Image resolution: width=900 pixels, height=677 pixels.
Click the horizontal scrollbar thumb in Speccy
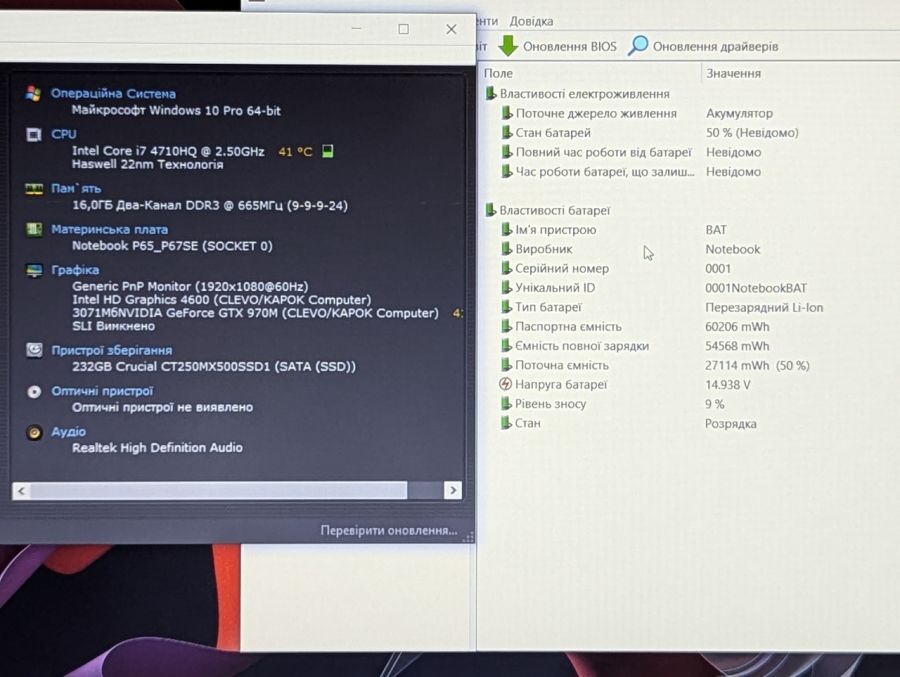[219, 490]
